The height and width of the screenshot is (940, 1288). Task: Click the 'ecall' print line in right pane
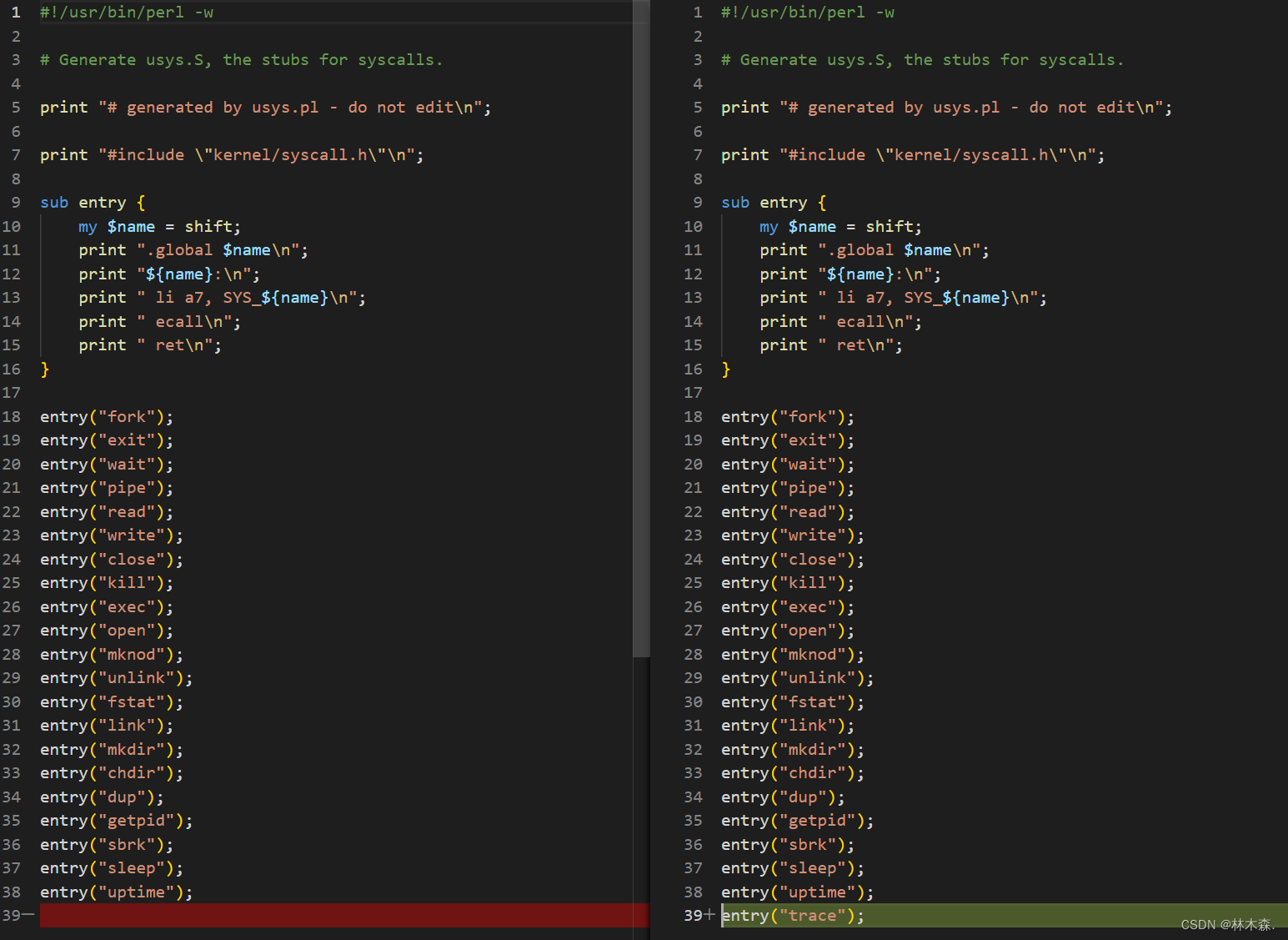pos(841,322)
